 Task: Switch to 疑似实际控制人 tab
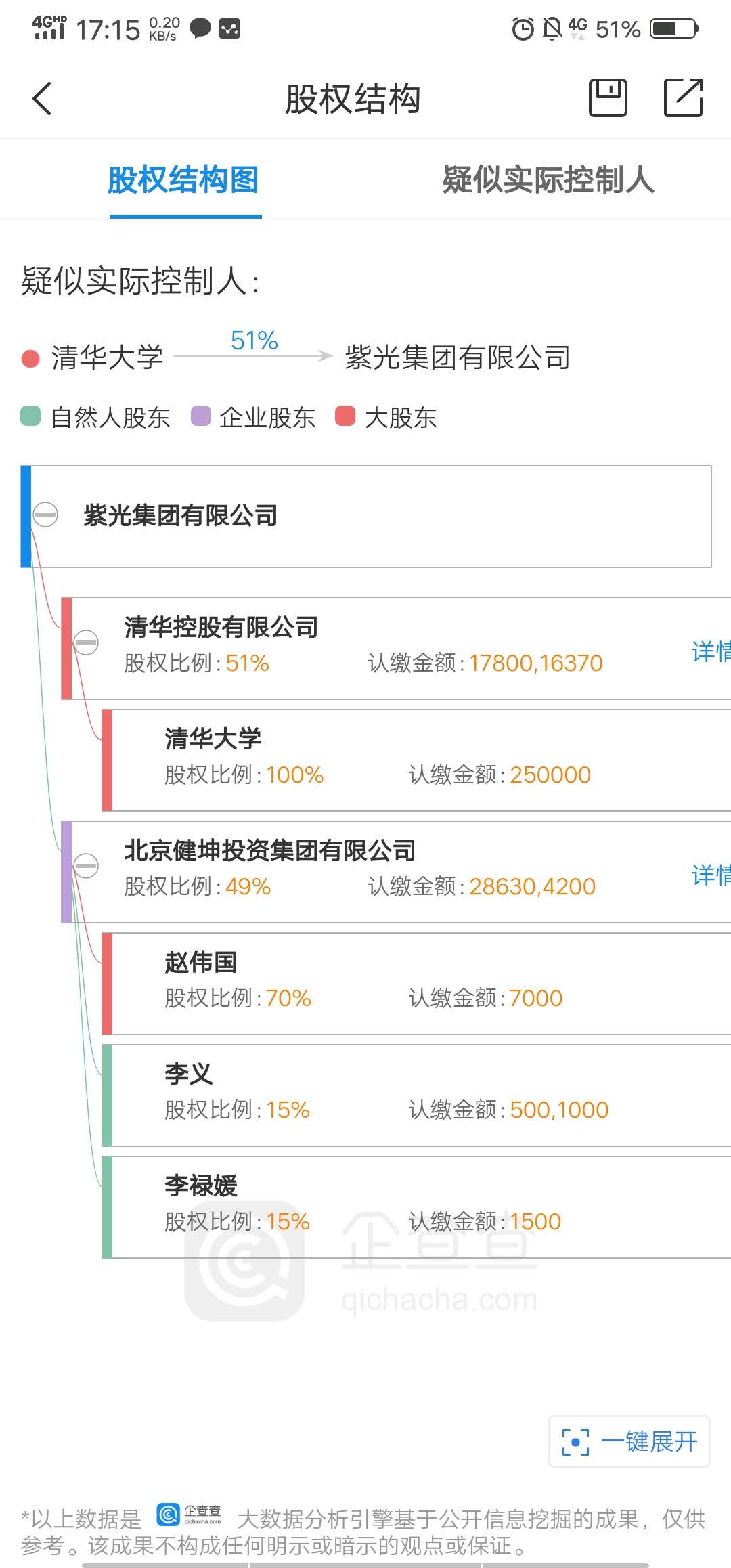(548, 180)
